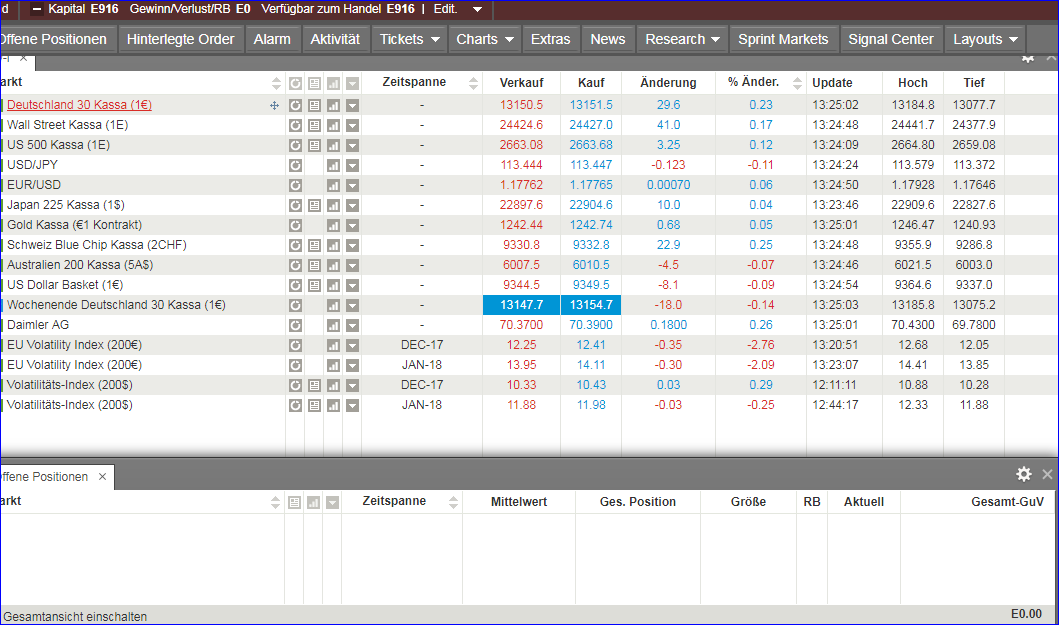Expand row options arrow for Gold Kassa
1059x625 pixels.
pos(352,225)
